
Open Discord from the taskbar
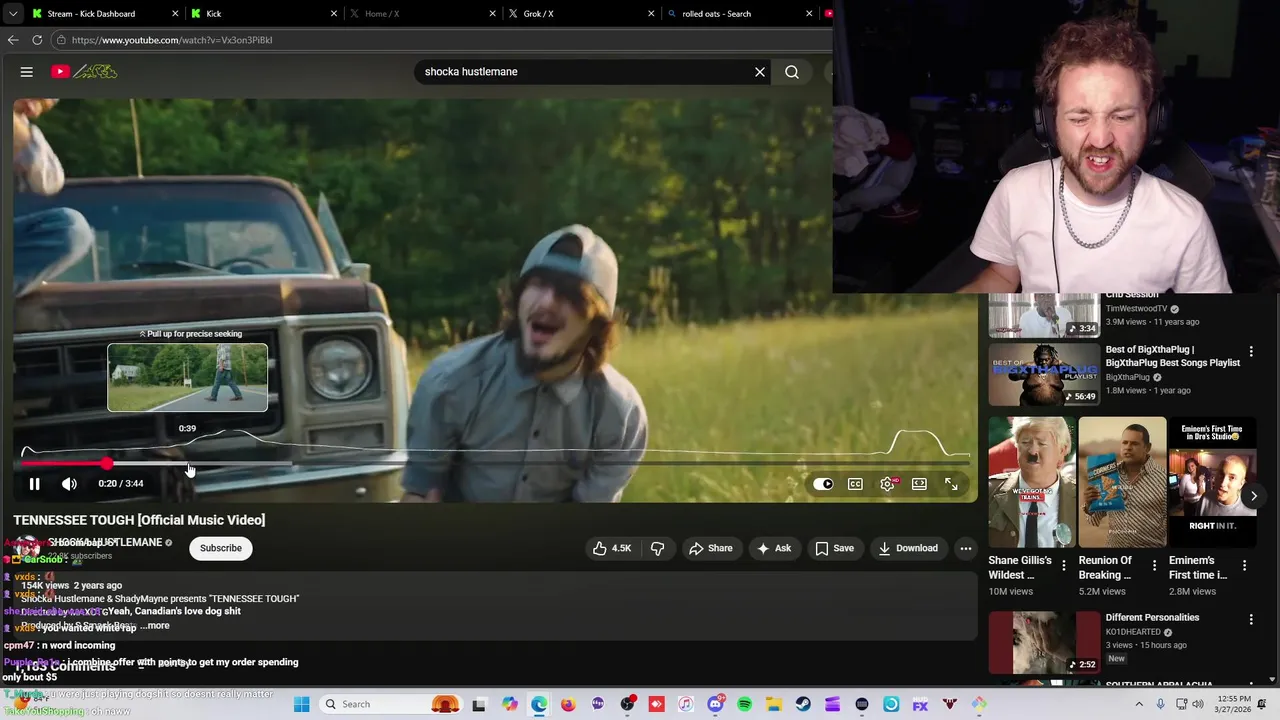pyautogui.click(x=715, y=704)
